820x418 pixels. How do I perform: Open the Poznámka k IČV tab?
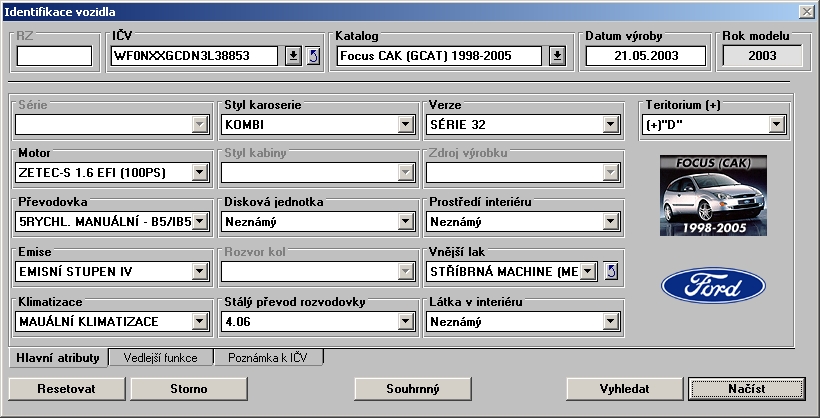pos(269,357)
